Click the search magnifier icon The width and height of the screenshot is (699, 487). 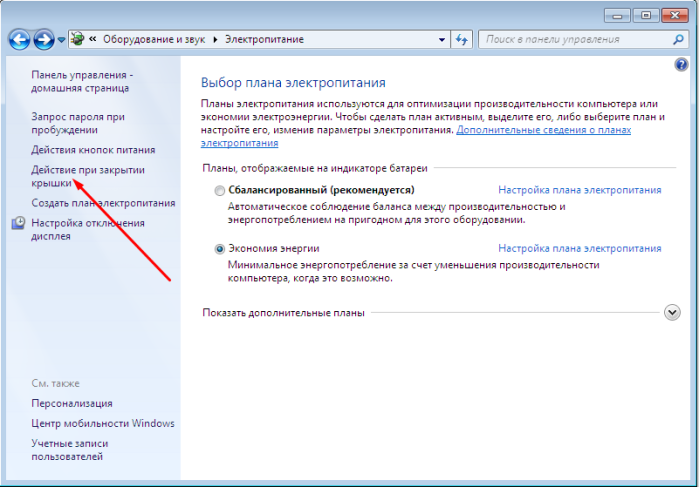pyautogui.click(x=678, y=39)
